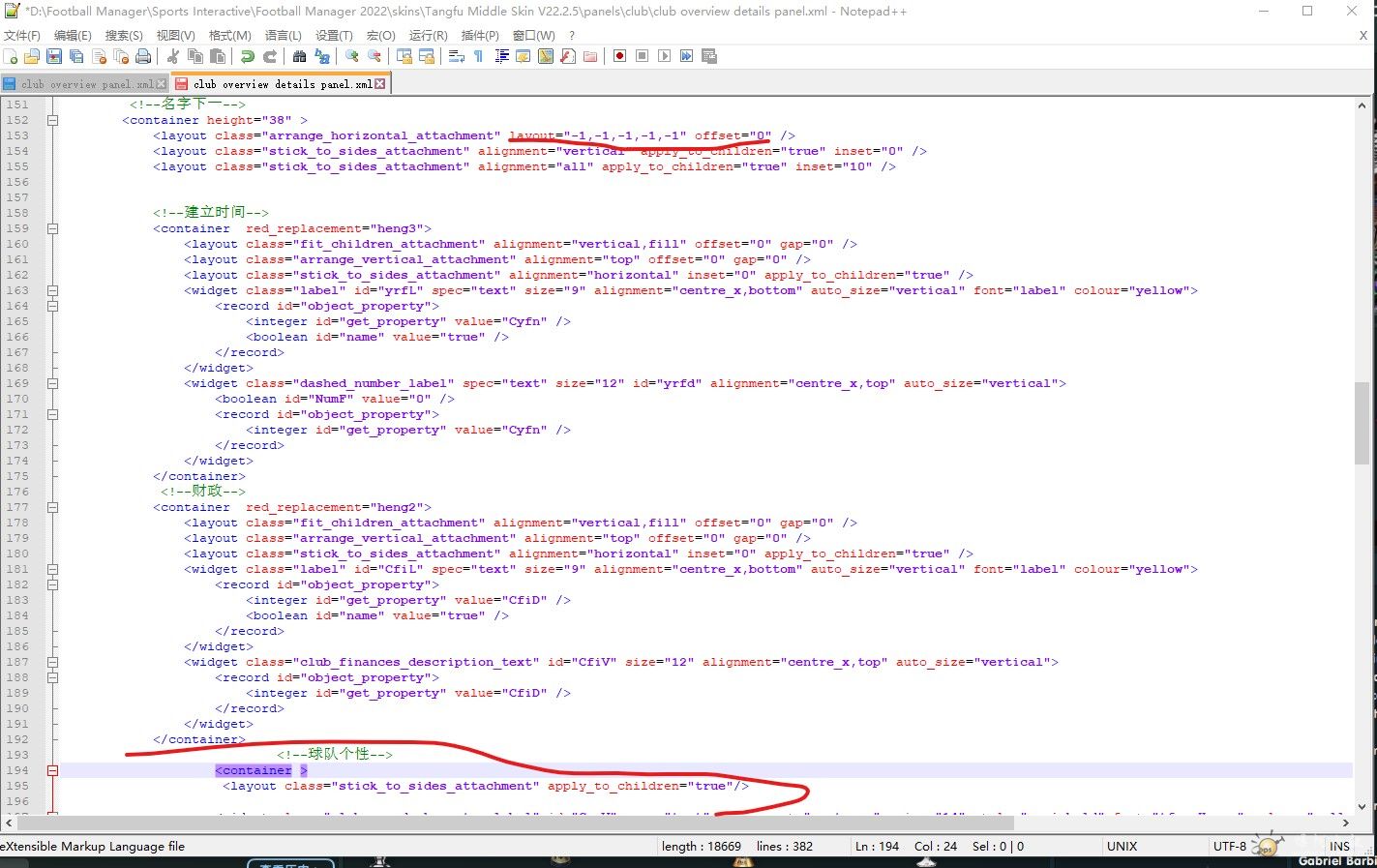Collapse the widget fold at line 163

53,290
